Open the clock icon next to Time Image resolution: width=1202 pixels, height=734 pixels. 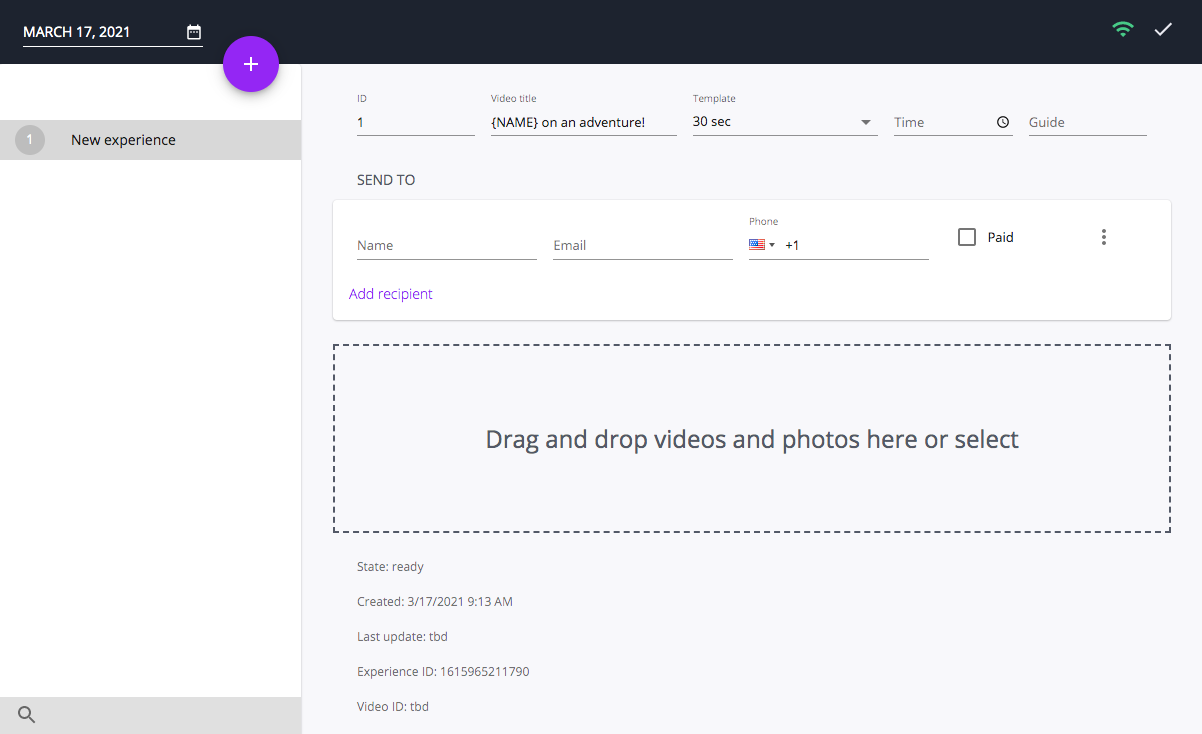1001,121
